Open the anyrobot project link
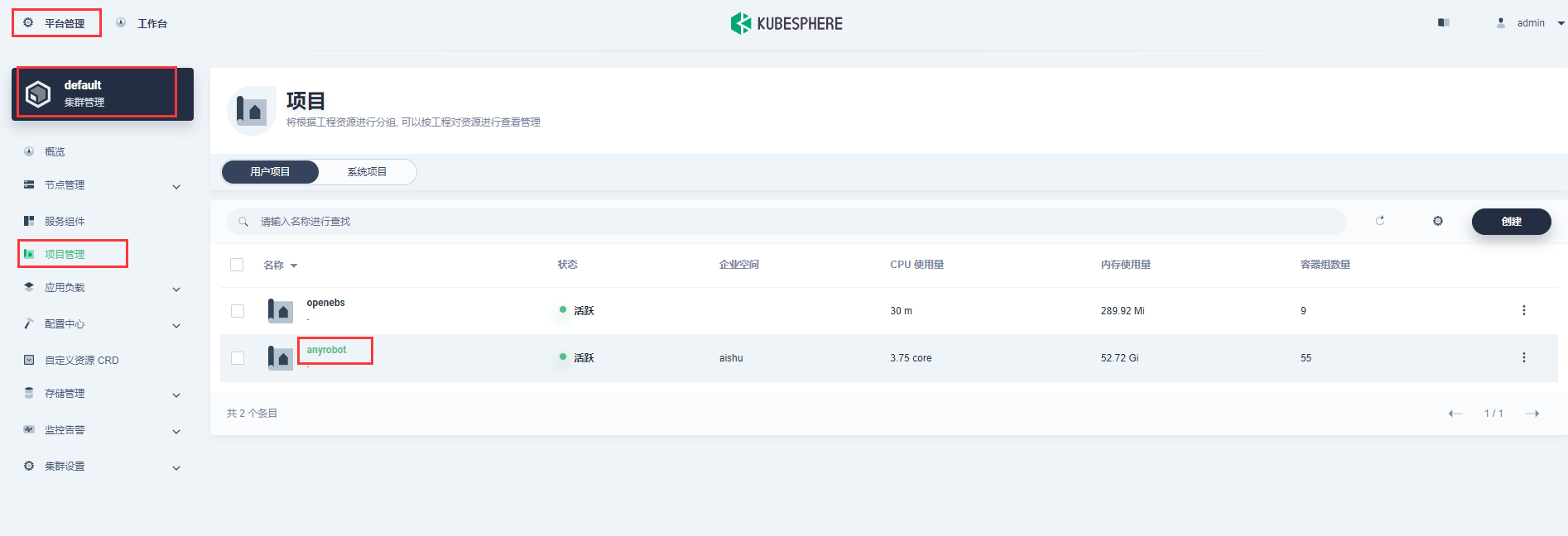This screenshot has width=1568, height=536. tap(326, 350)
